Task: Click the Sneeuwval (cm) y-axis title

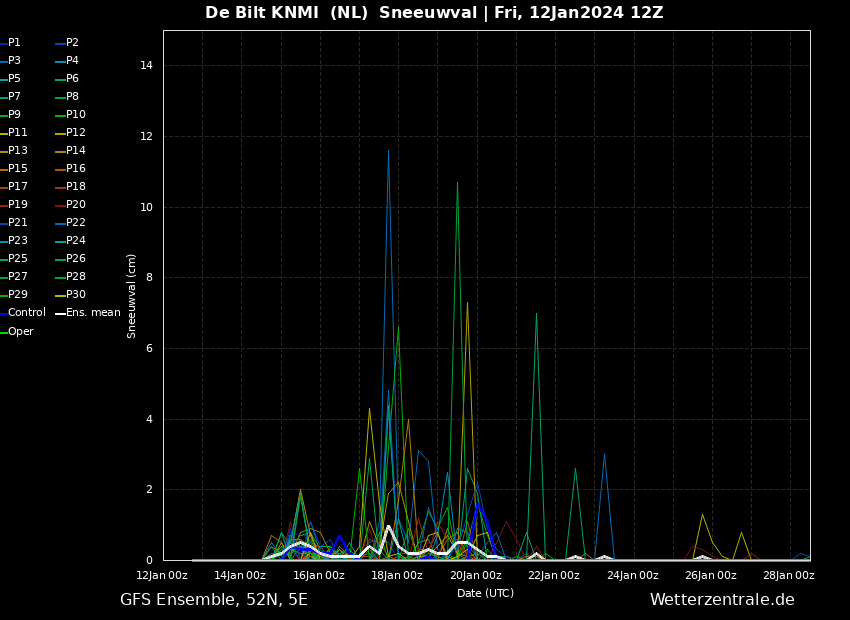Action: click(132, 295)
